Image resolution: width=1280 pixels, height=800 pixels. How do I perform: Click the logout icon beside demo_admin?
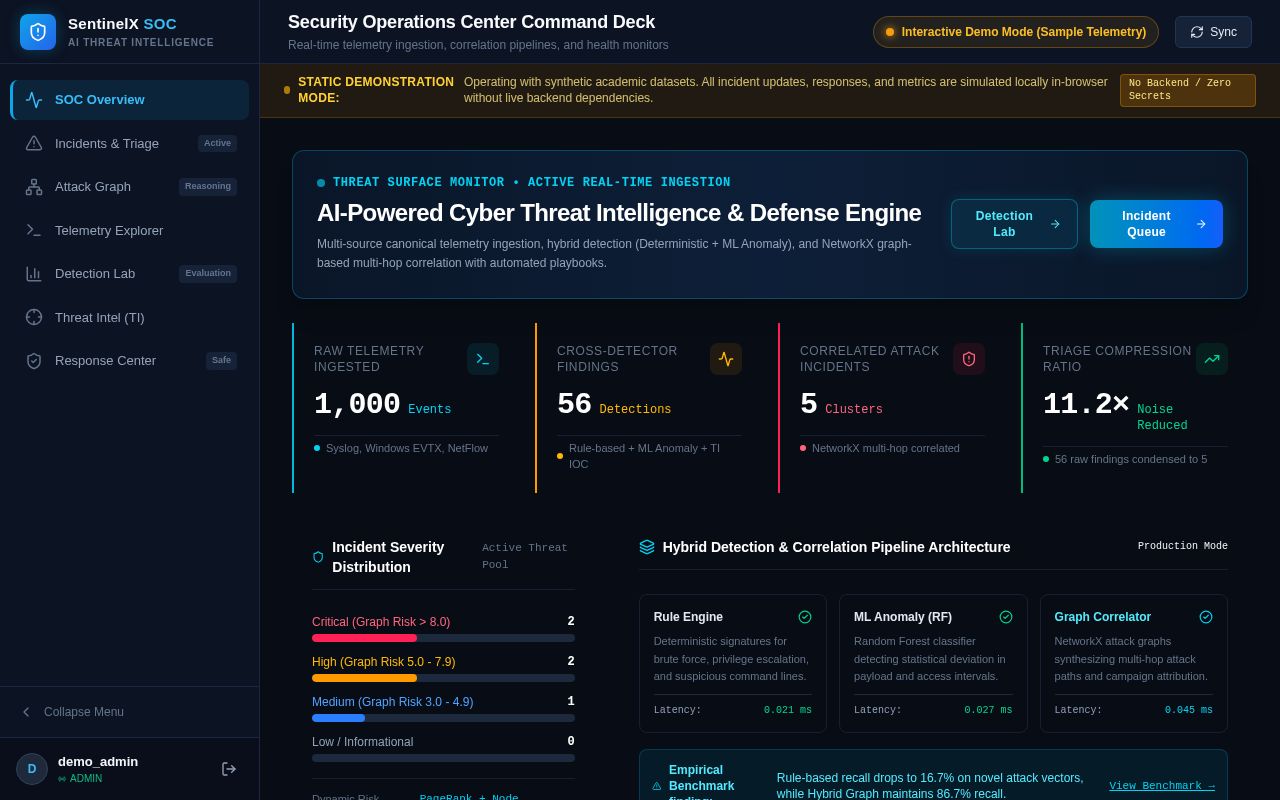click(229, 769)
